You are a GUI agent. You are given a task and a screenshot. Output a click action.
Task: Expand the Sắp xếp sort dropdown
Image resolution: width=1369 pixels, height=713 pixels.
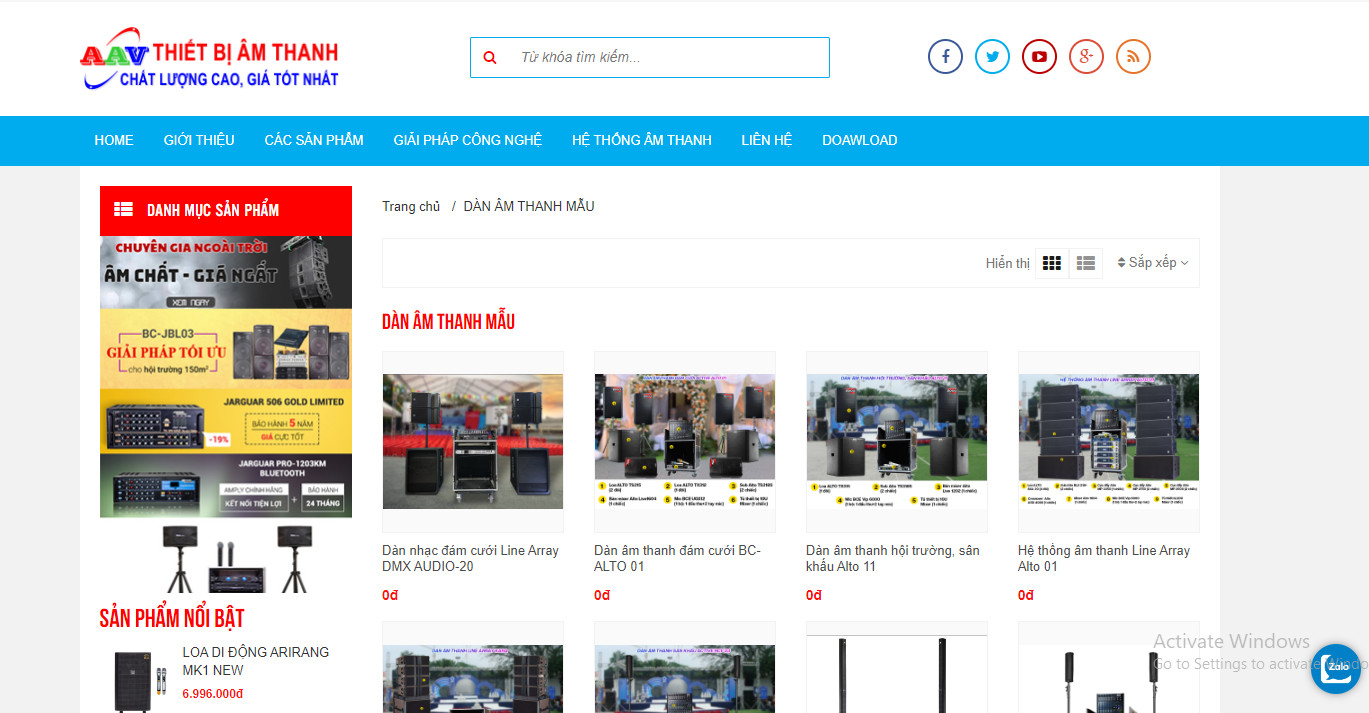click(1153, 263)
